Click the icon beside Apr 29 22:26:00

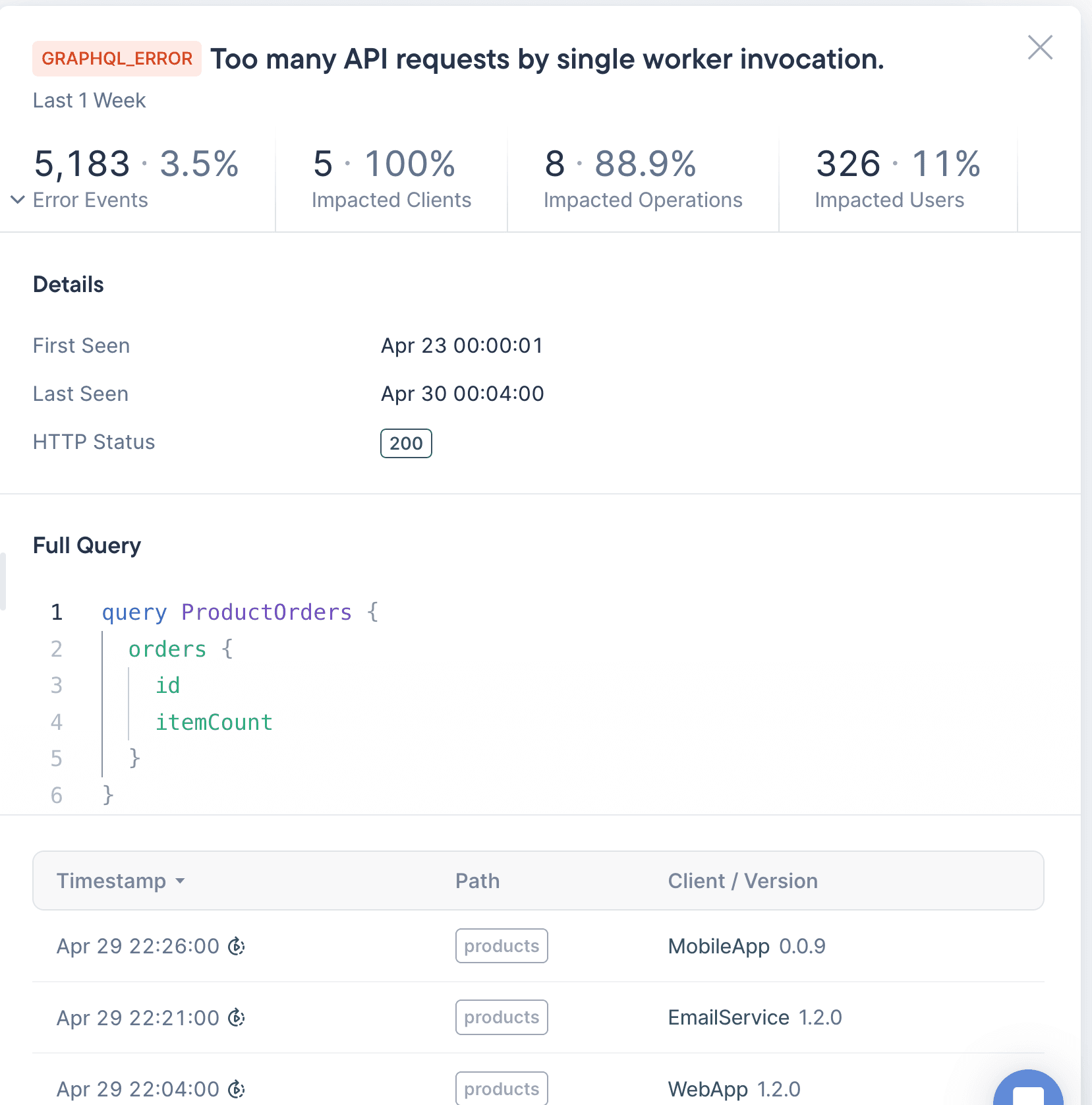(237, 946)
